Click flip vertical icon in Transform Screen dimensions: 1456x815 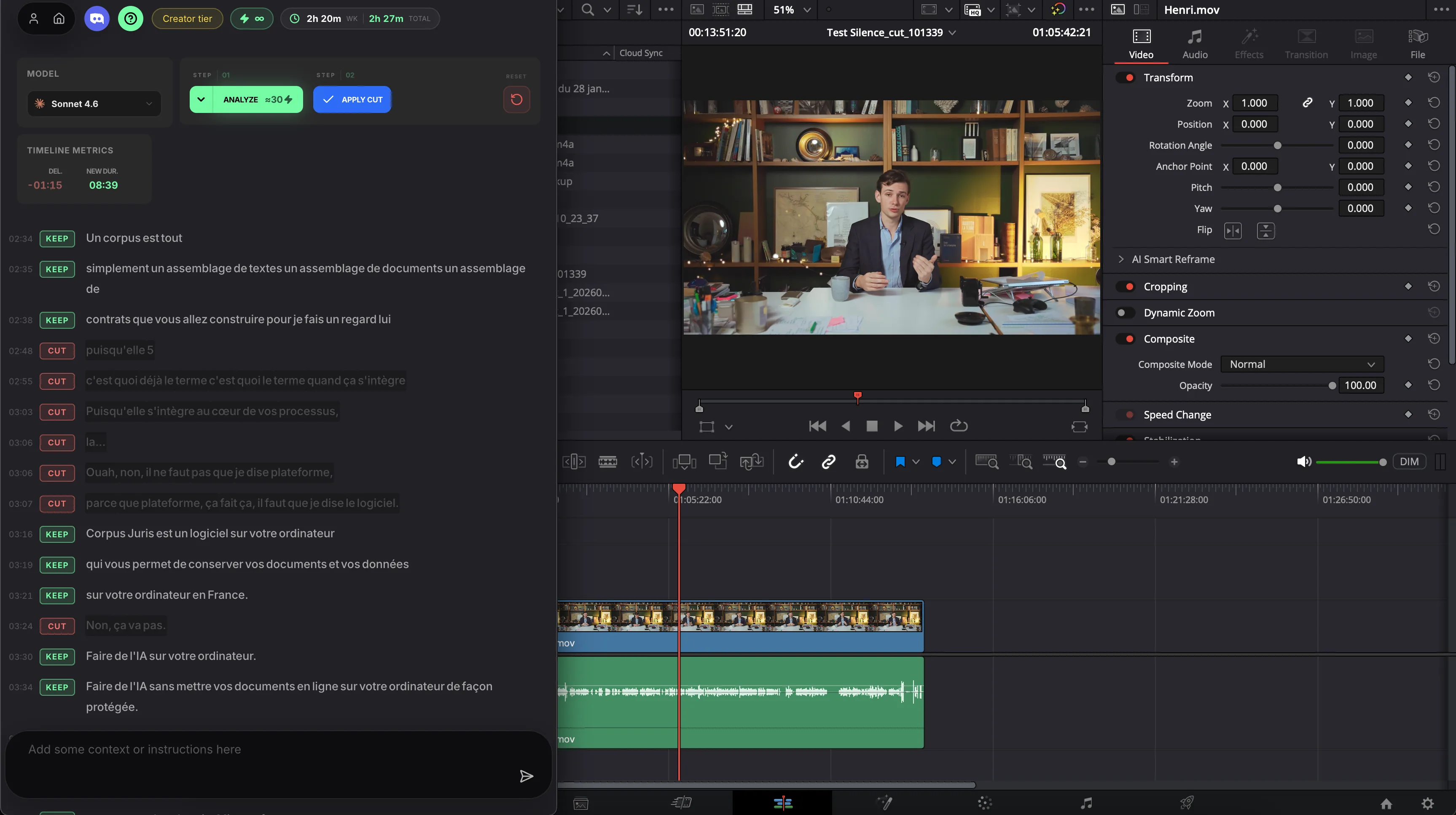(1265, 231)
